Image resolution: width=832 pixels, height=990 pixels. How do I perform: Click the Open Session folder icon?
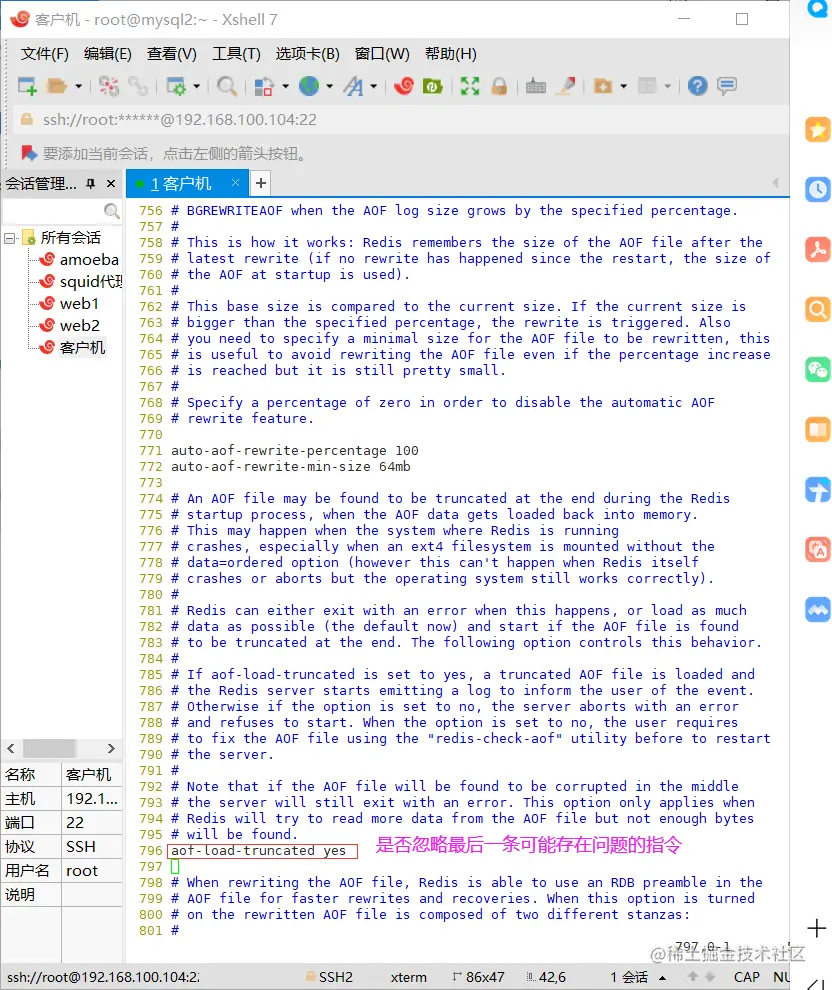[x=57, y=86]
